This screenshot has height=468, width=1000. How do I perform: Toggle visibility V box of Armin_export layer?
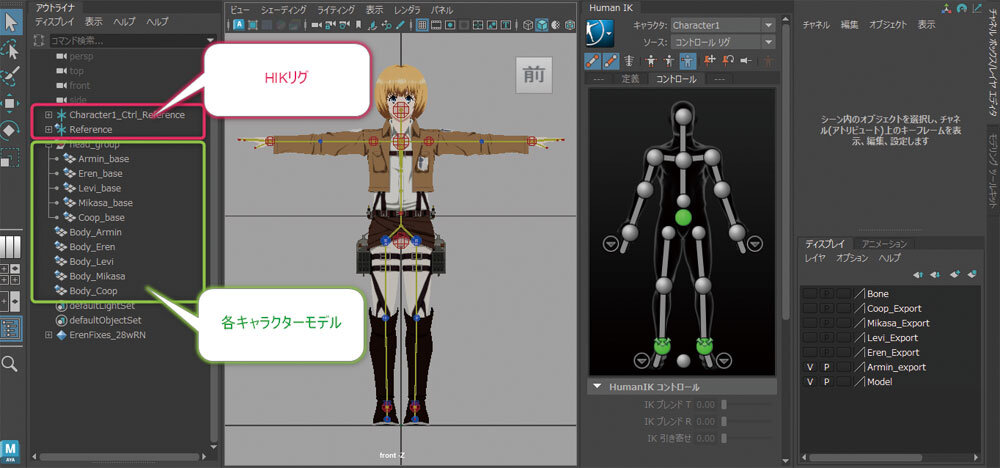pyautogui.click(x=810, y=367)
